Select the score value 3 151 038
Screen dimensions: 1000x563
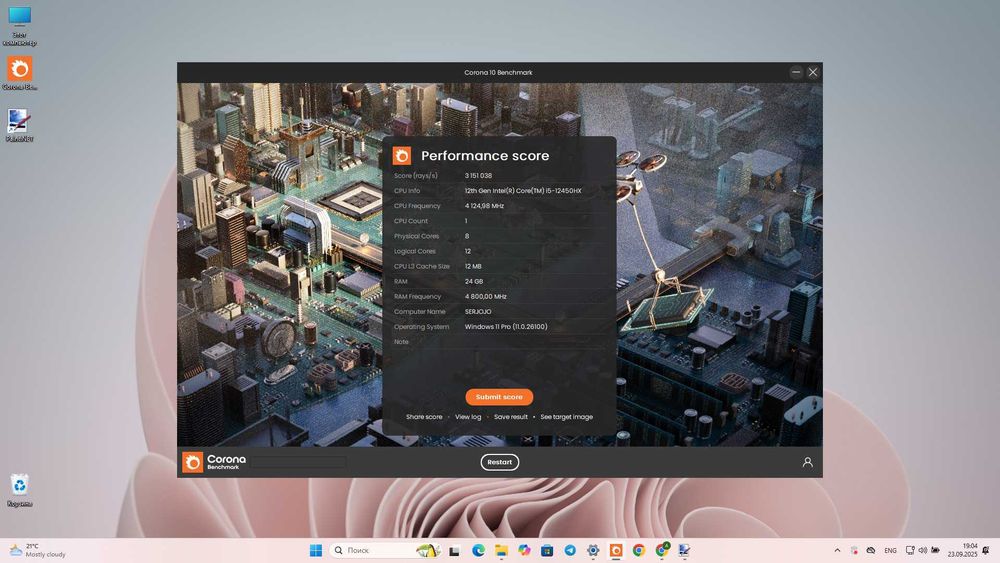[x=478, y=175]
